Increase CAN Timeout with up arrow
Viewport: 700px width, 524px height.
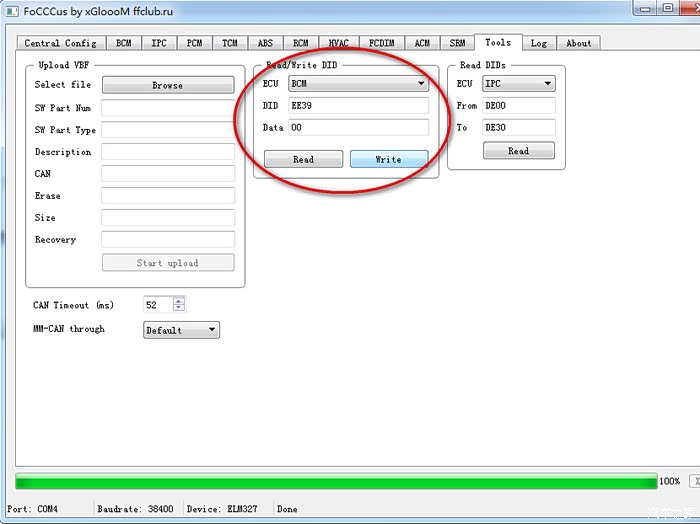[179, 301]
